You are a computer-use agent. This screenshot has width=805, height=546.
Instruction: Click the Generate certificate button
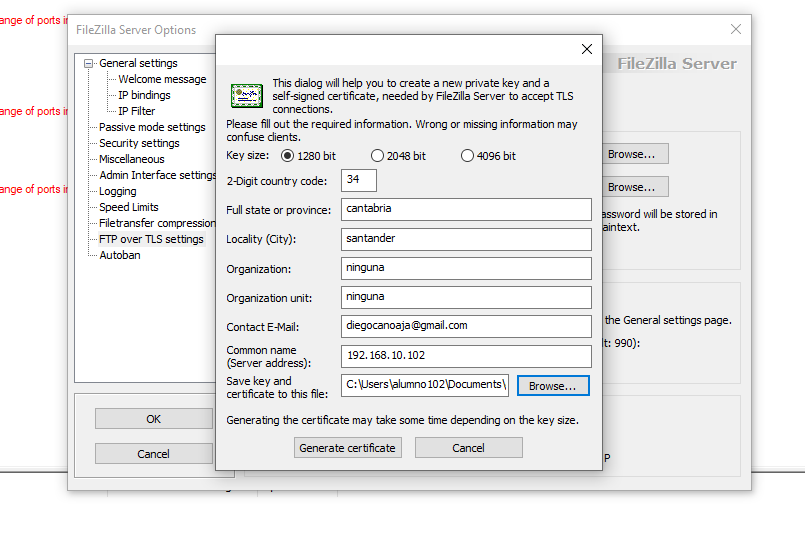point(348,448)
